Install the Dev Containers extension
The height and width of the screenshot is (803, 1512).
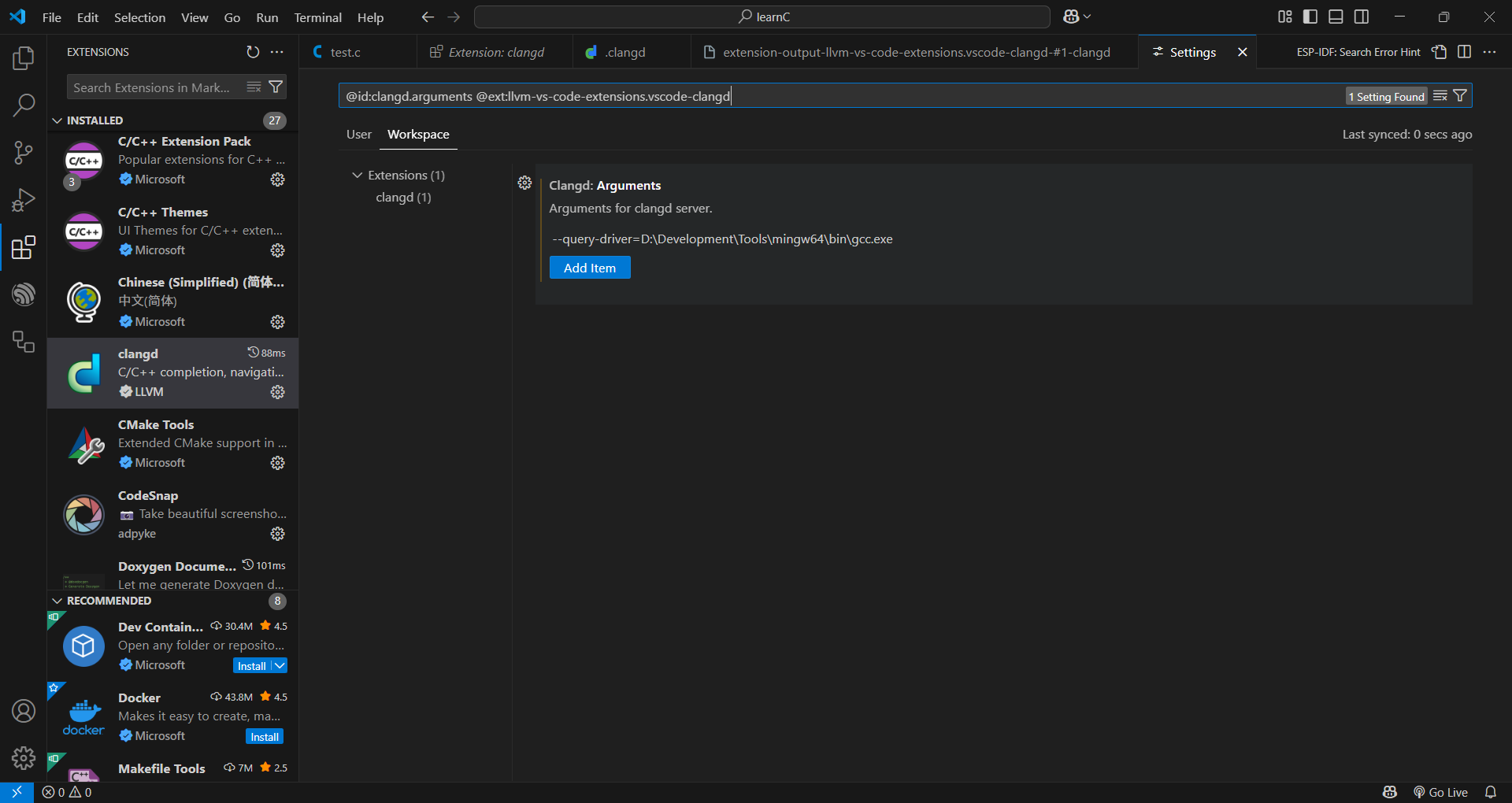click(252, 666)
